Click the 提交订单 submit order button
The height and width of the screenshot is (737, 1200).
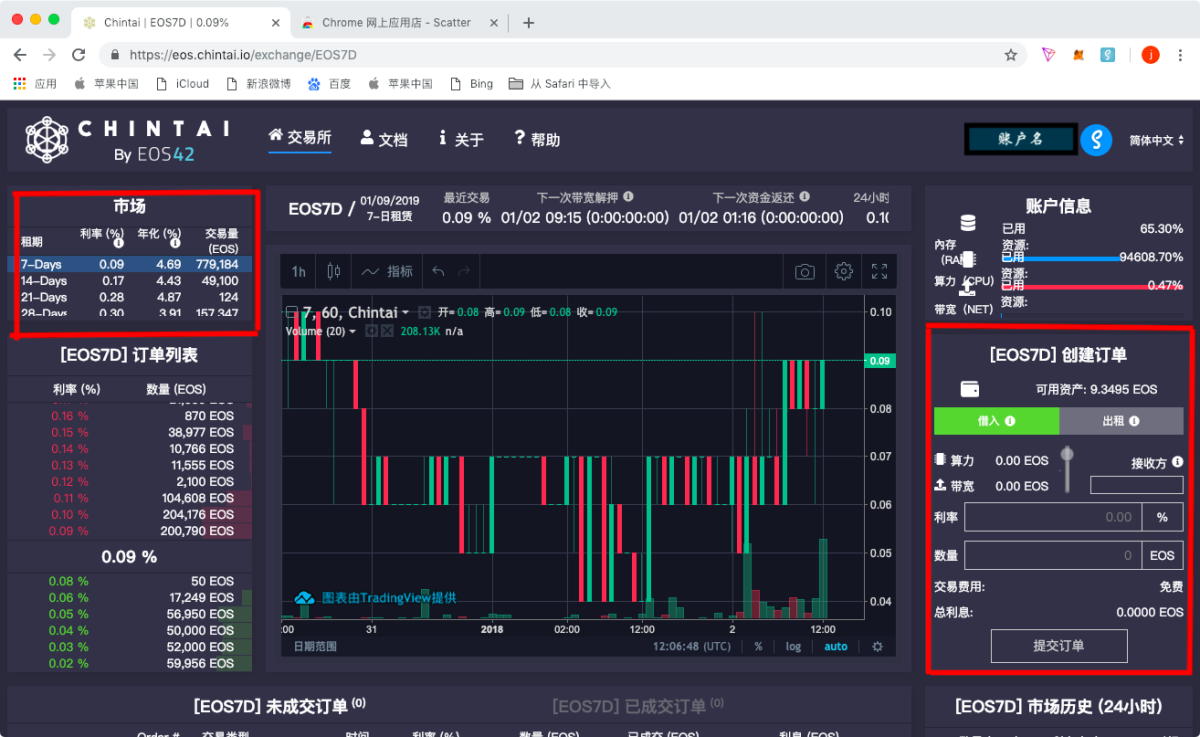[1059, 646]
